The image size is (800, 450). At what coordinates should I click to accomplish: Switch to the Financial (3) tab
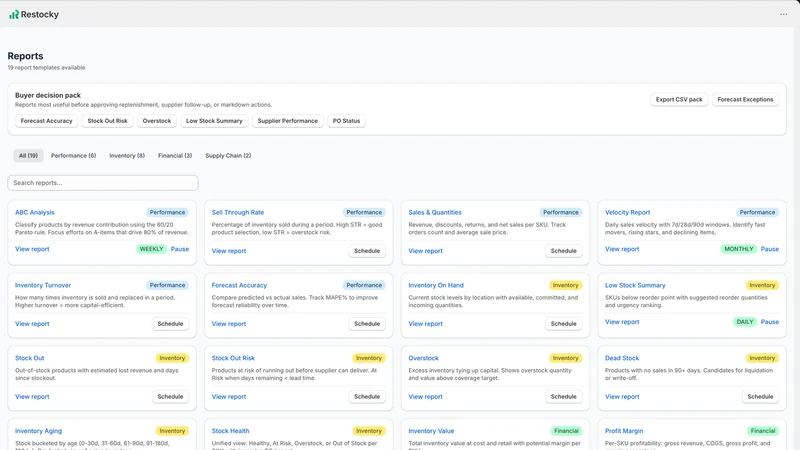[175, 156]
